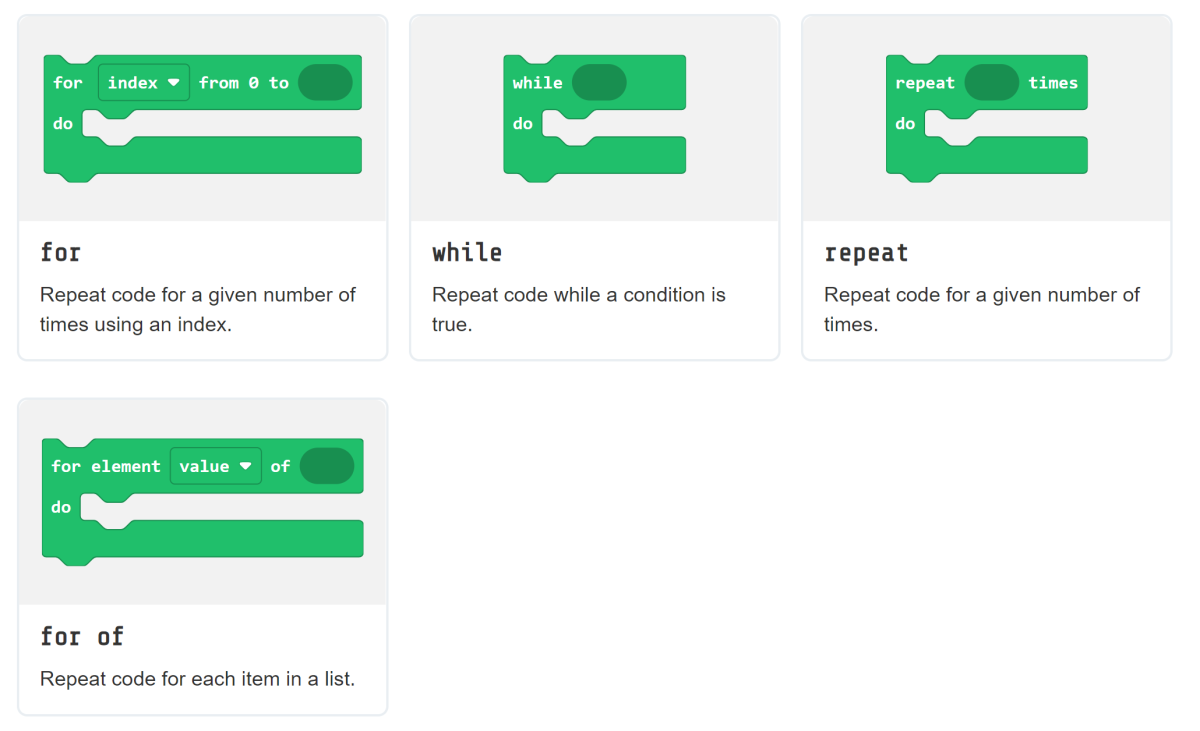Image resolution: width=1200 pixels, height=731 pixels.
Task: Click the do slot of the while block
Action: coord(610,124)
